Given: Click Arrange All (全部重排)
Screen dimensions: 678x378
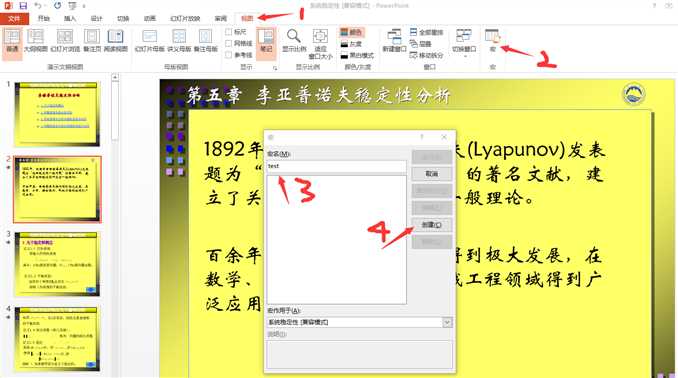Looking at the screenshot, I should [x=426, y=32].
